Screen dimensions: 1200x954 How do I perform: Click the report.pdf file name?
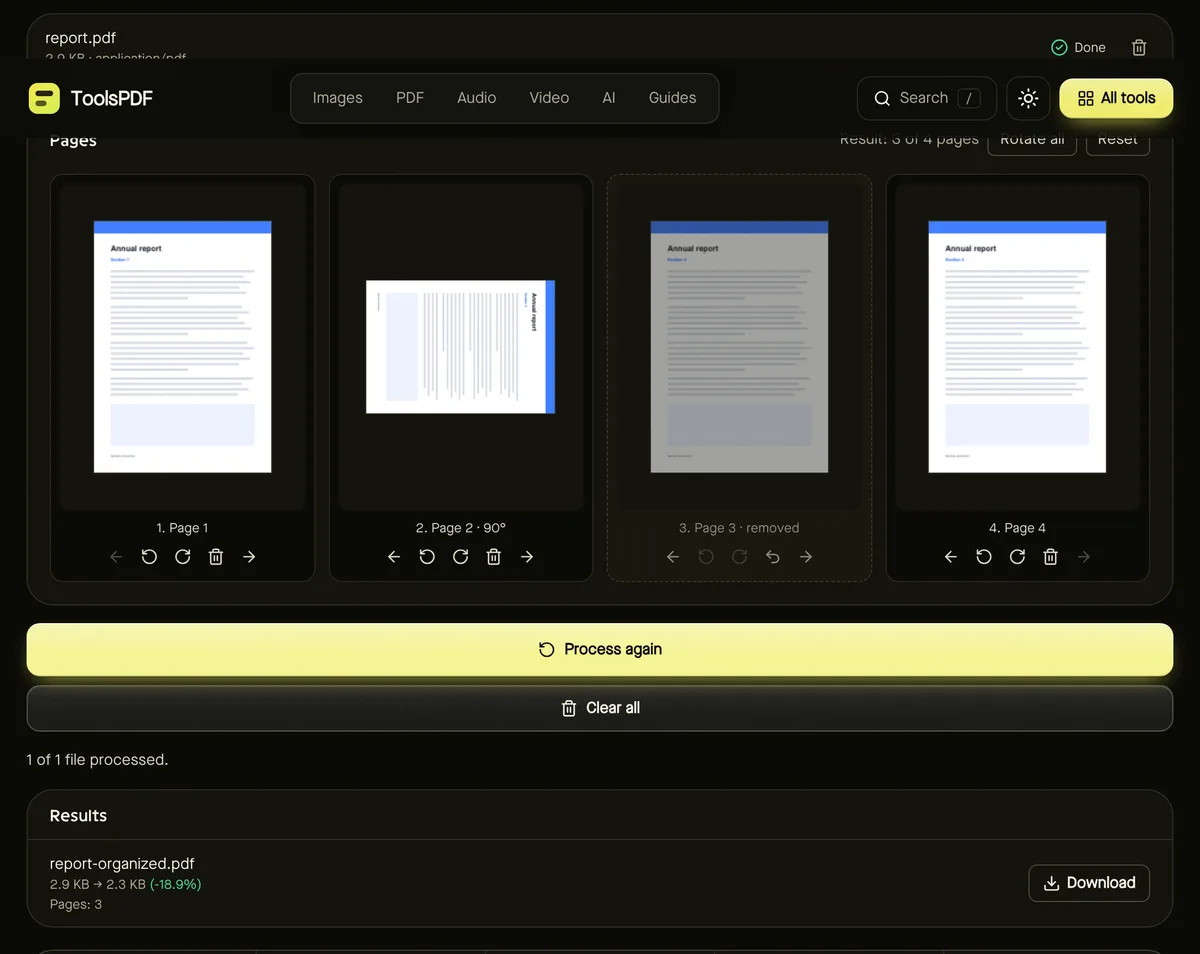tap(81, 38)
